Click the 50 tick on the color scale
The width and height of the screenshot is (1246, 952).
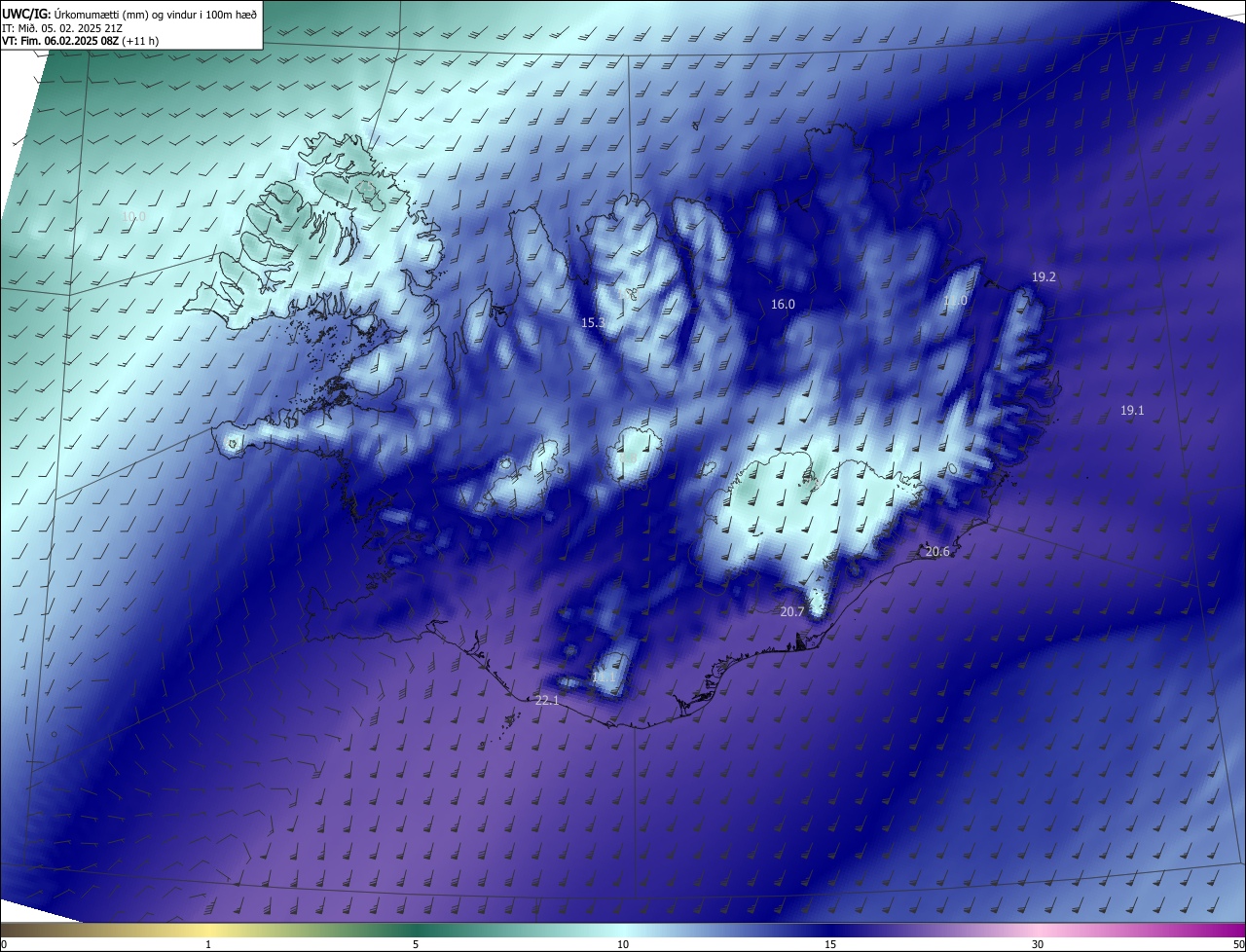tap(1238, 944)
